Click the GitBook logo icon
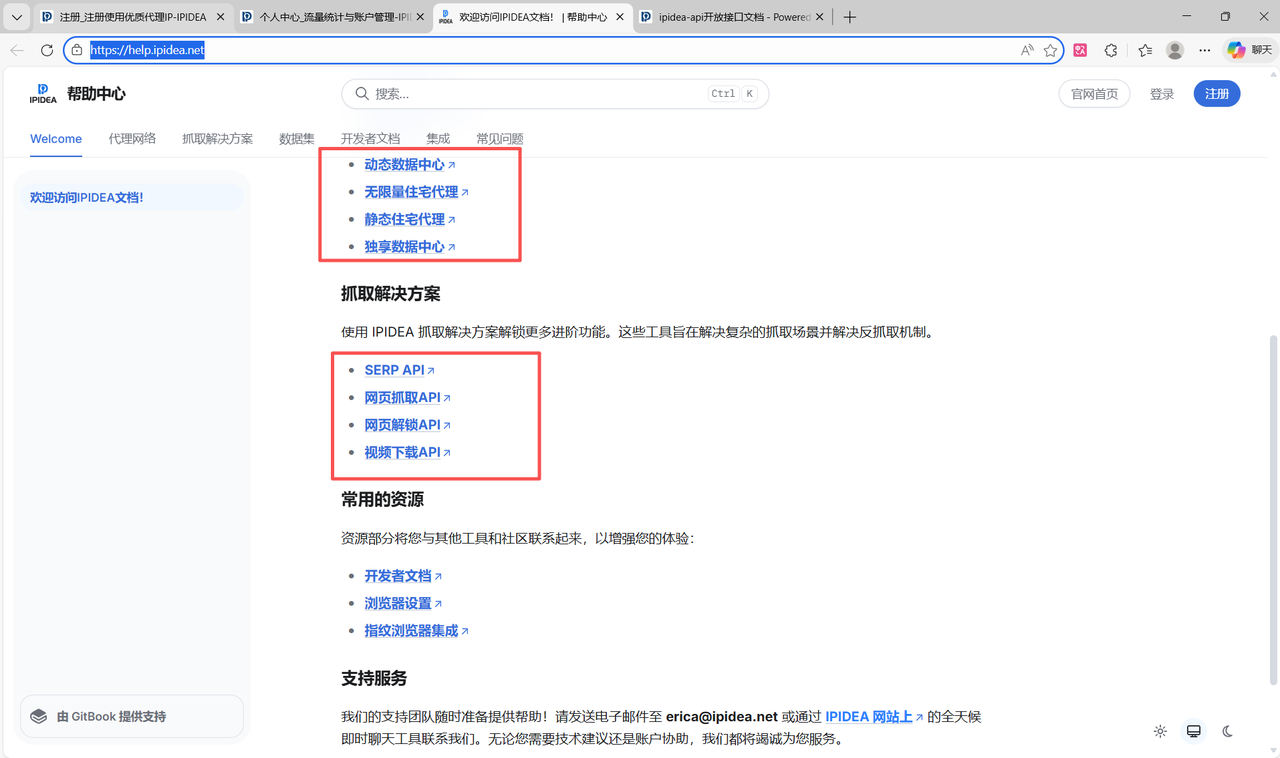The height and width of the screenshot is (758, 1280). pyautogui.click(x=39, y=716)
